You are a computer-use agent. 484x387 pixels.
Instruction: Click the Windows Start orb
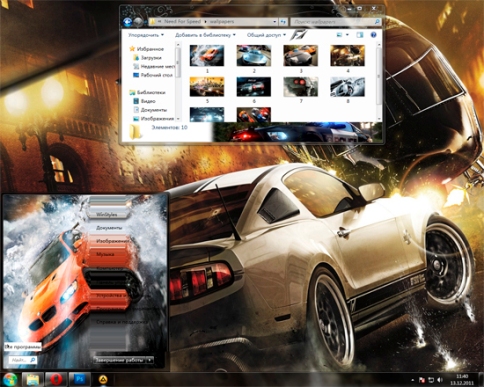[x=10, y=379]
